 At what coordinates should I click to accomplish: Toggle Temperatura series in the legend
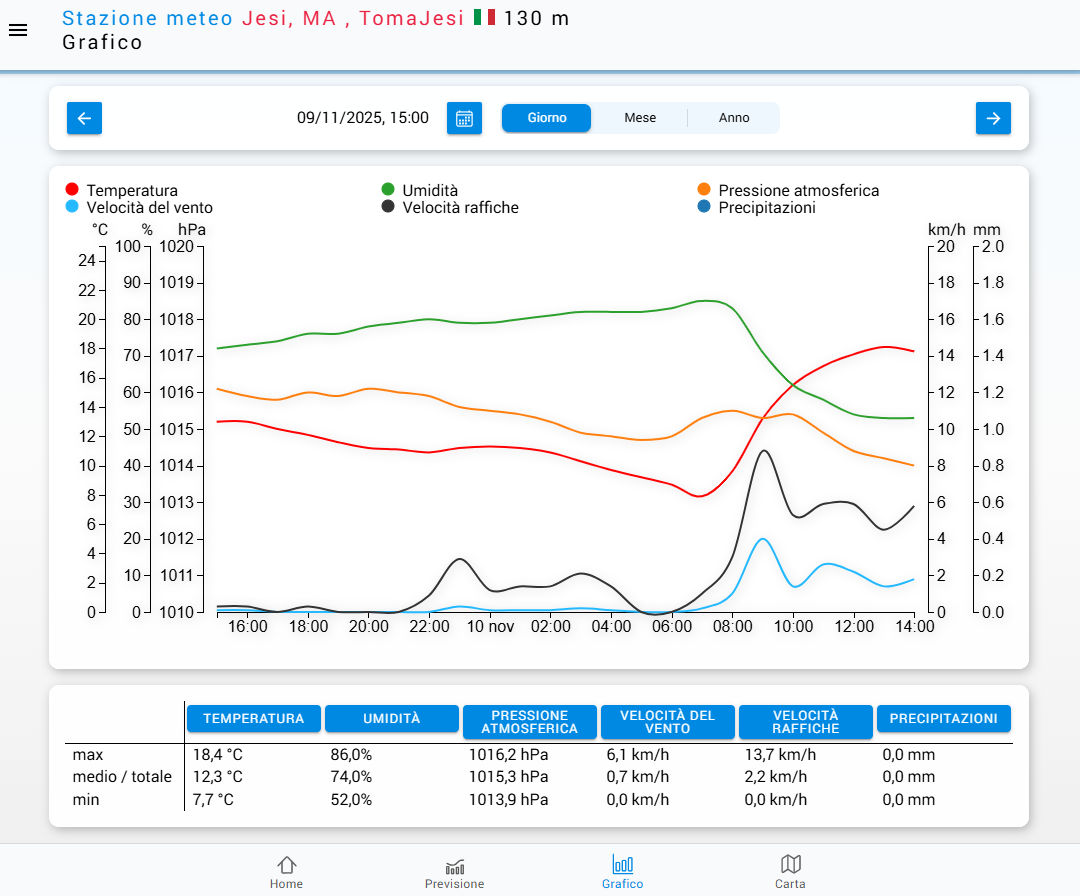tap(131, 190)
